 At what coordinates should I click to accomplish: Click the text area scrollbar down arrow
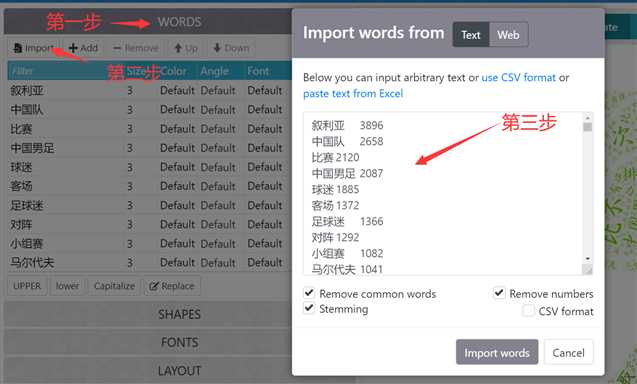coord(587,259)
